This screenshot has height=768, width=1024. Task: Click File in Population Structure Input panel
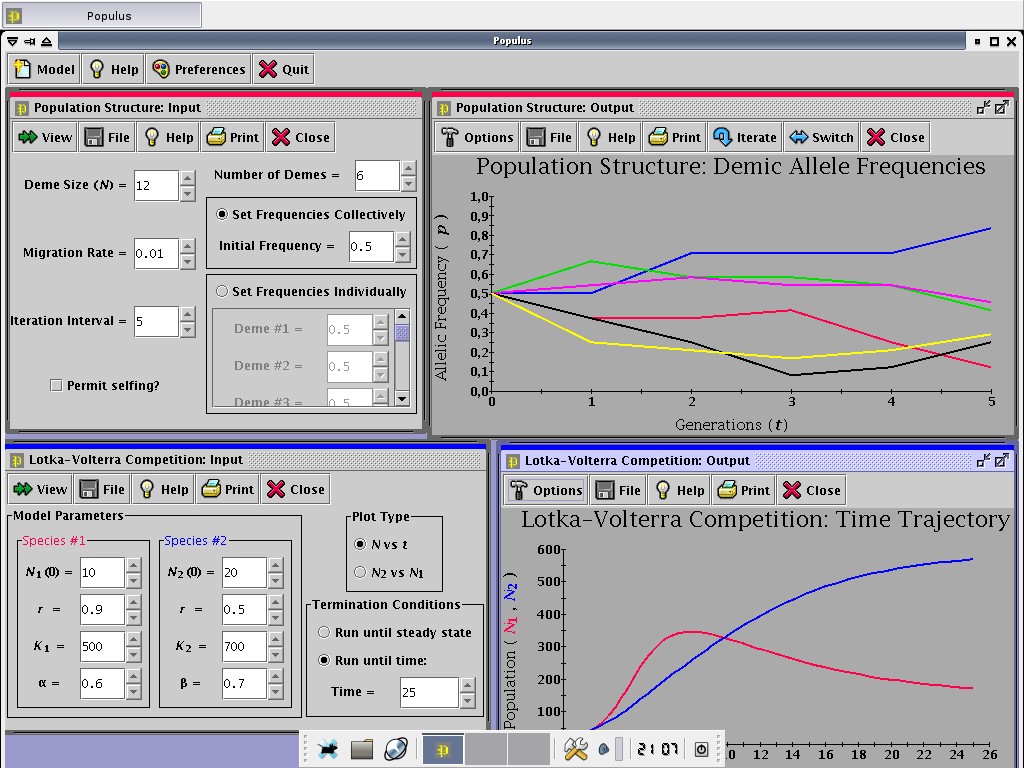[108, 137]
